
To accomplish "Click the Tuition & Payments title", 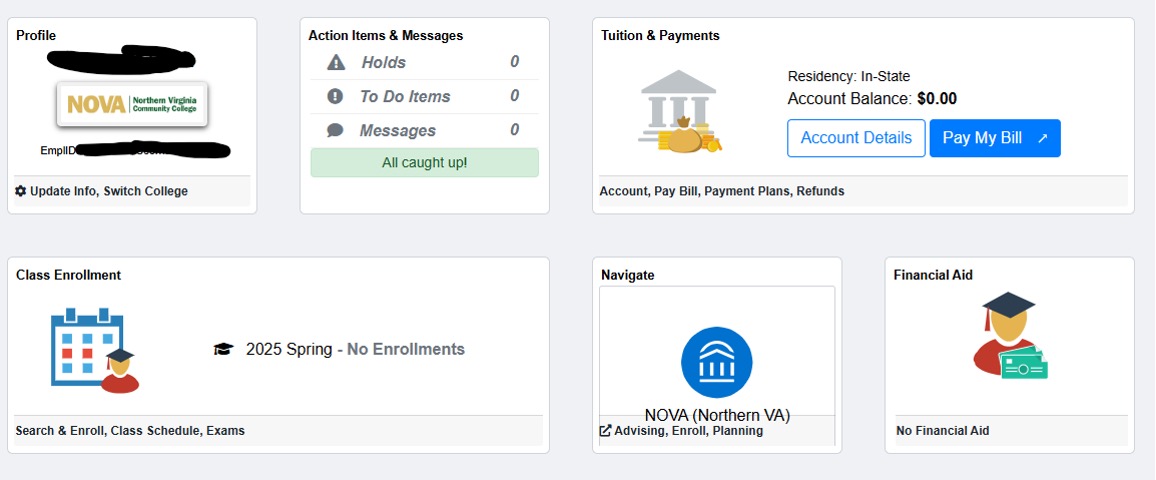I will (660, 35).
